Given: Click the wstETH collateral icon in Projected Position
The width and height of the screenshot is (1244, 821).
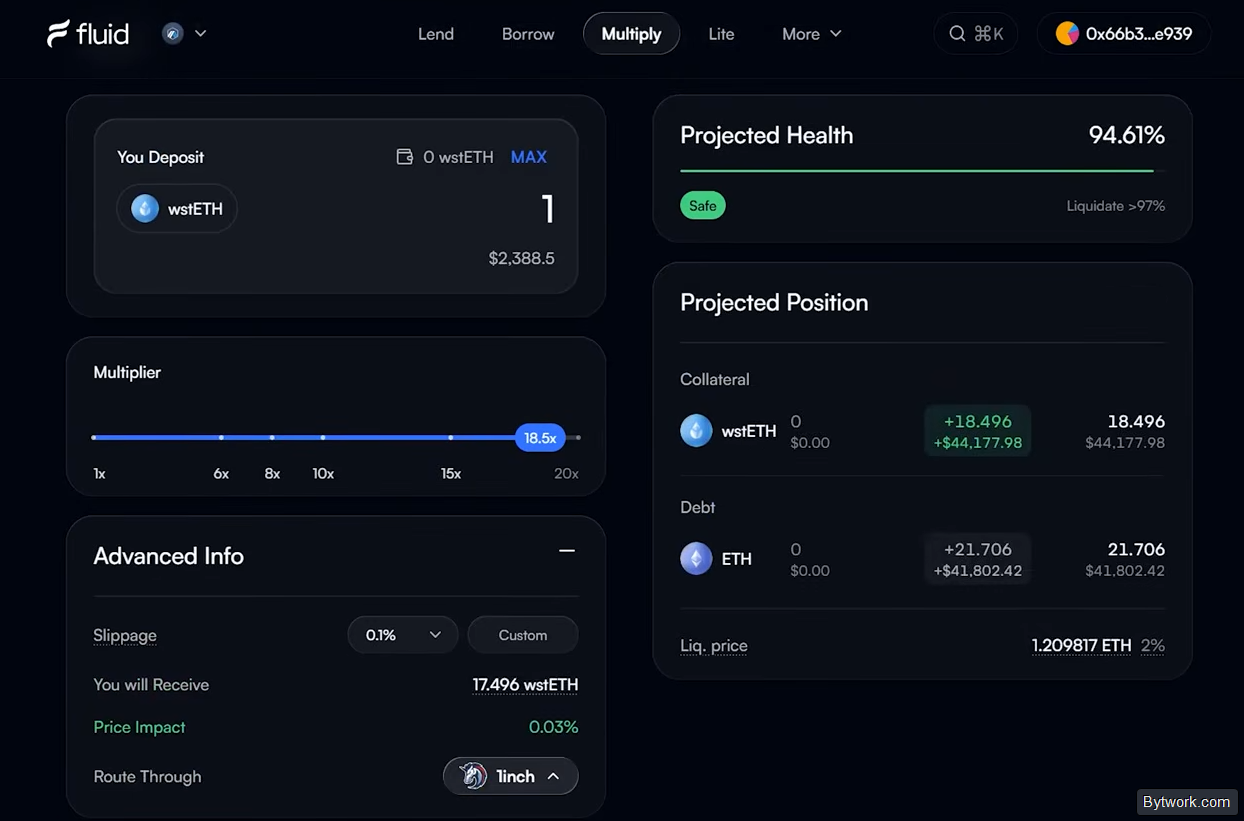Looking at the screenshot, I should click(x=696, y=431).
